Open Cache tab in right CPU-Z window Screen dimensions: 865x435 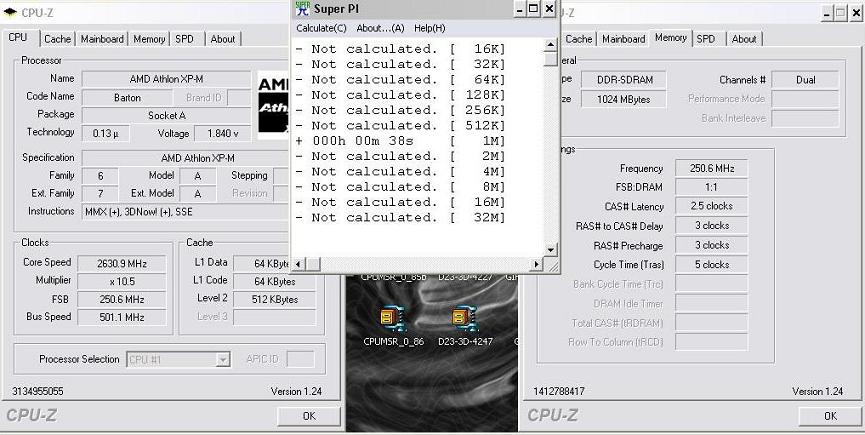tap(579, 39)
